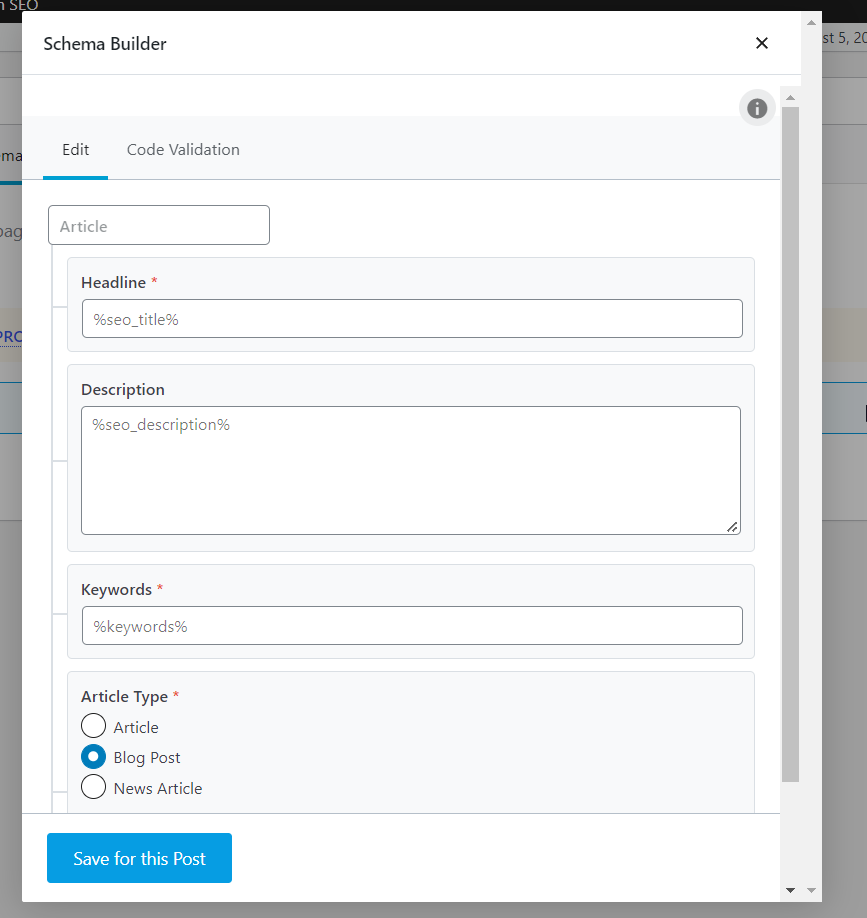Click the info icon in Schema Builder
The image size is (867, 918).
pos(757,108)
